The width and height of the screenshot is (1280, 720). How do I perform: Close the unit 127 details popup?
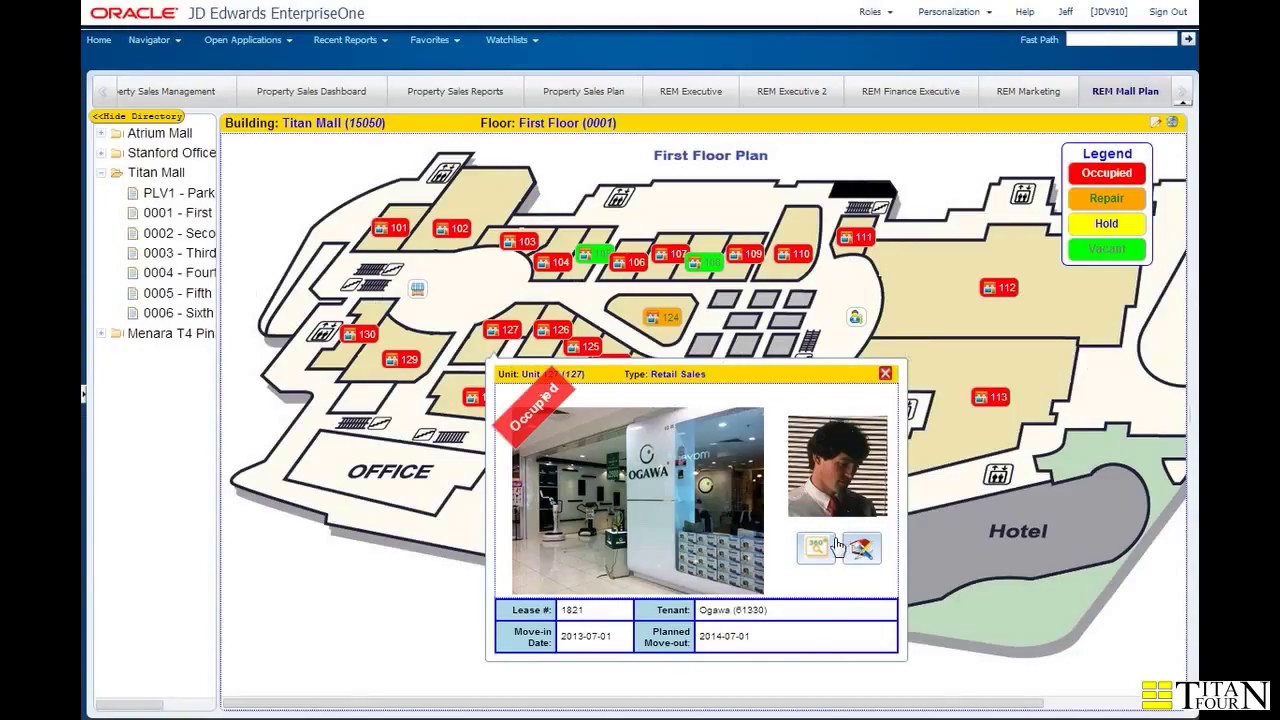click(x=885, y=374)
